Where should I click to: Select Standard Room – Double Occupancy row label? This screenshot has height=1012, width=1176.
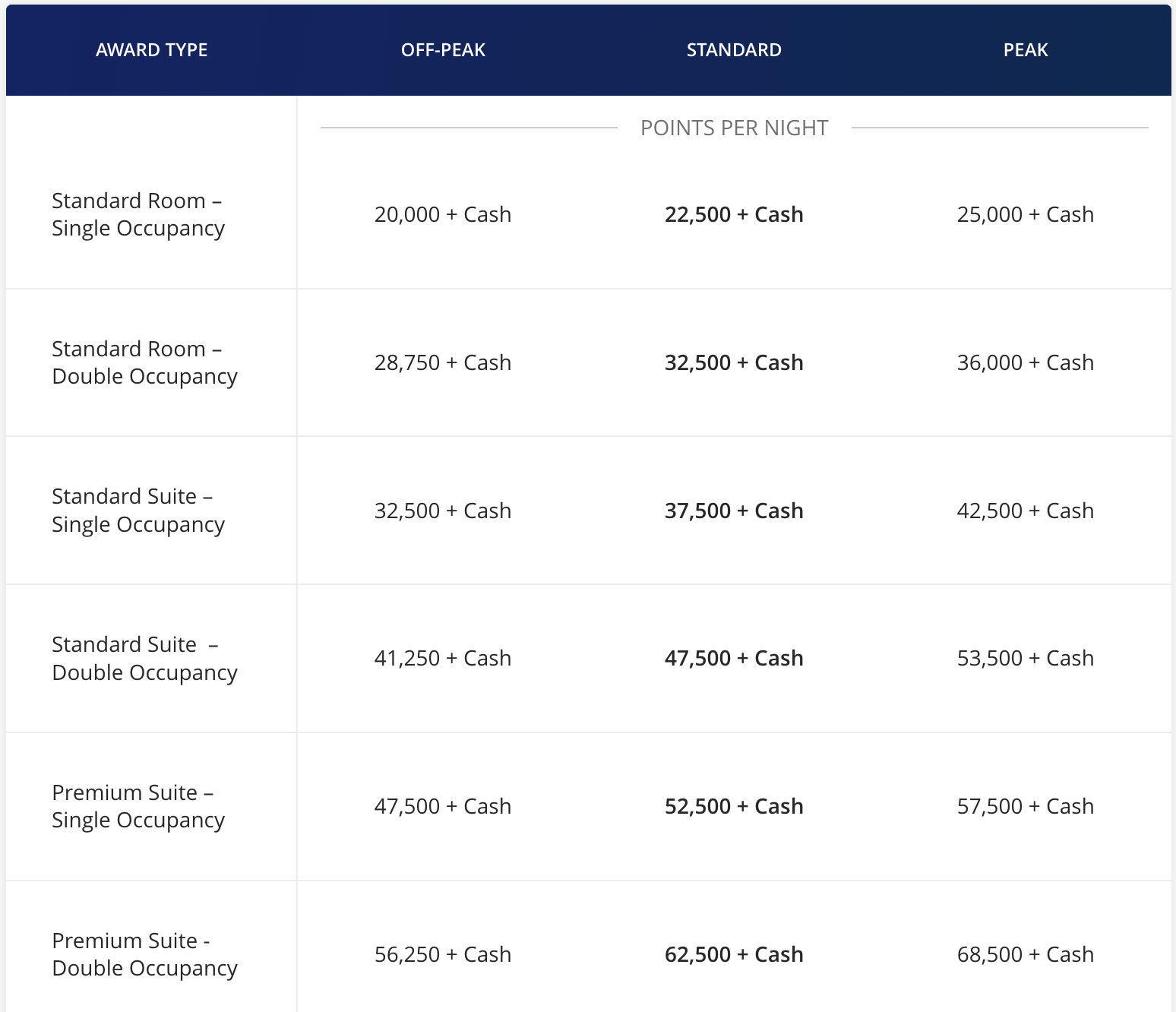coord(144,362)
